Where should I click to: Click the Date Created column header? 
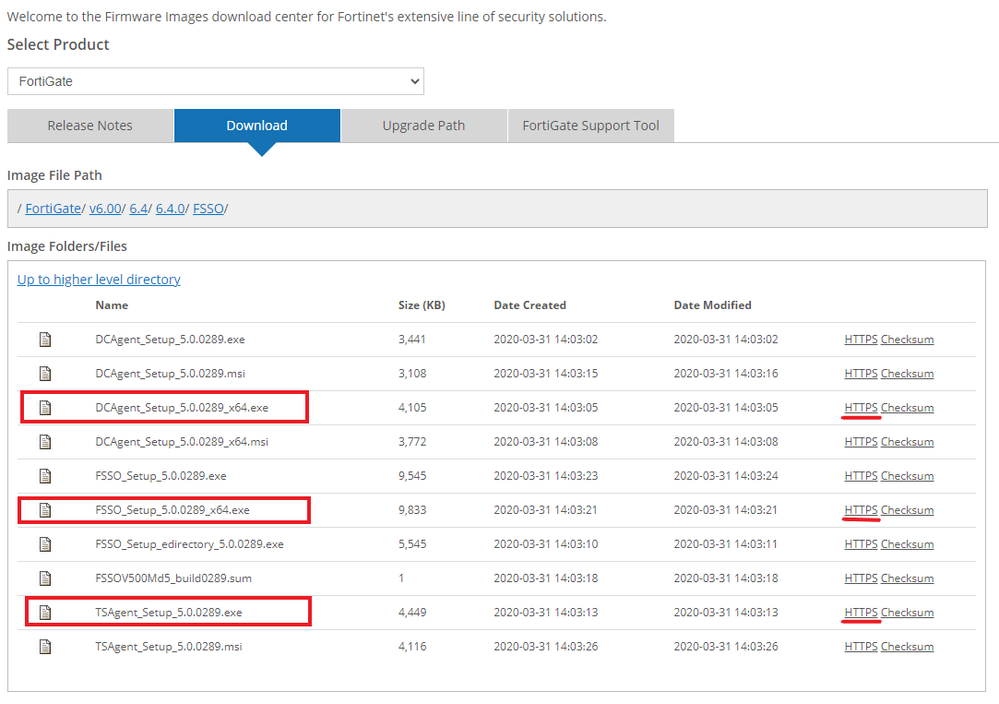click(x=529, y=305)
